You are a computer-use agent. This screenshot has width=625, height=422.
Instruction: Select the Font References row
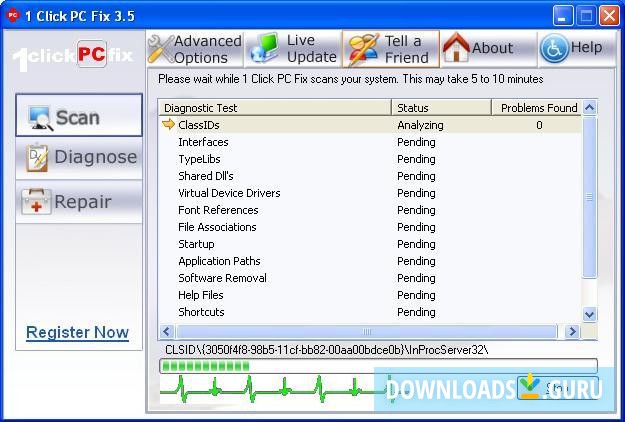[x=369, y=210]
